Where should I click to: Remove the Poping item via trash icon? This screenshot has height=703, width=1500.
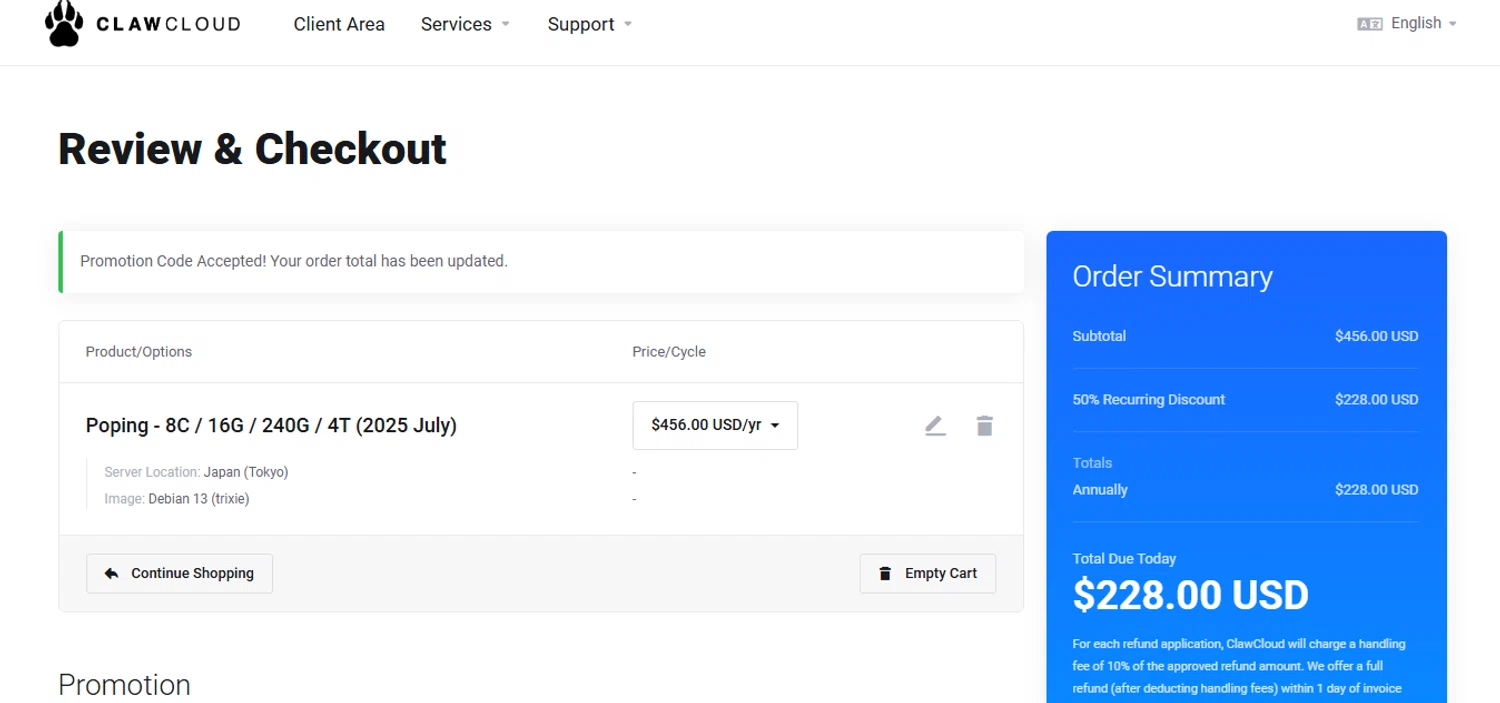[x=985, y=426]
